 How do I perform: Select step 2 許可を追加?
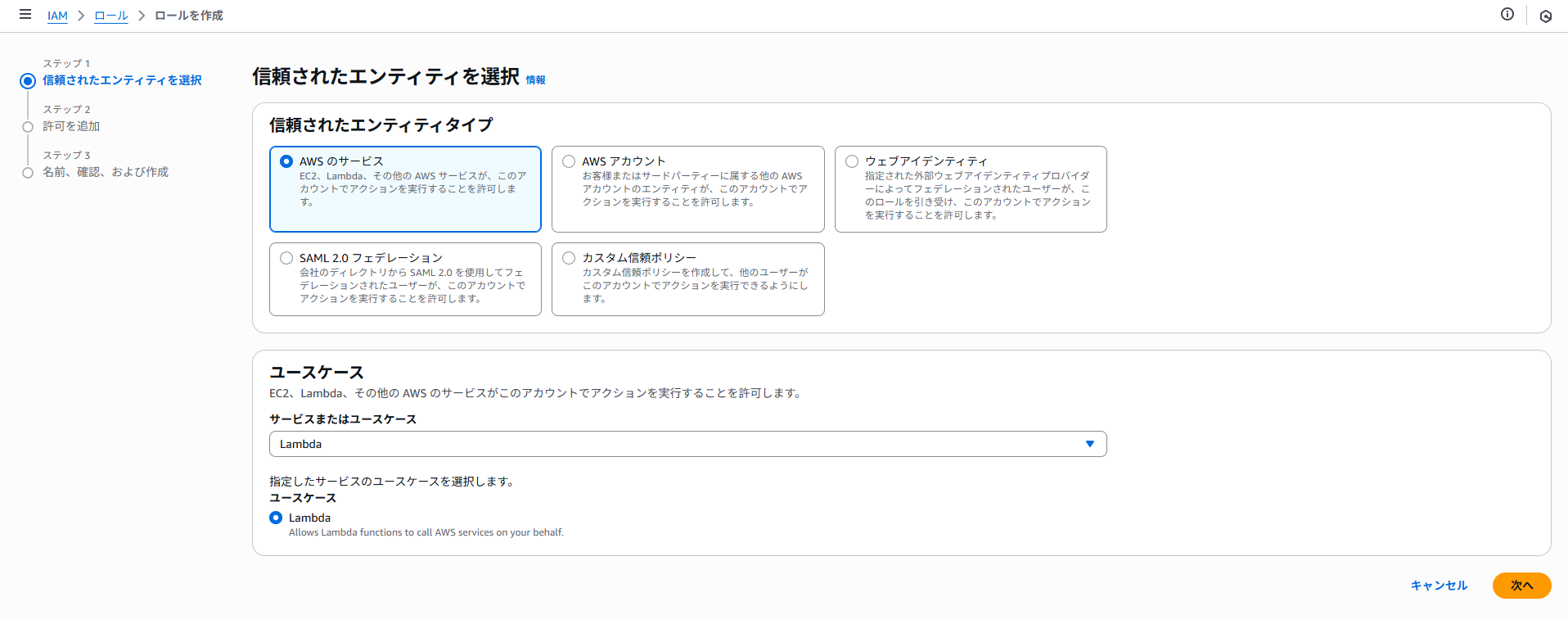point(71,126)
